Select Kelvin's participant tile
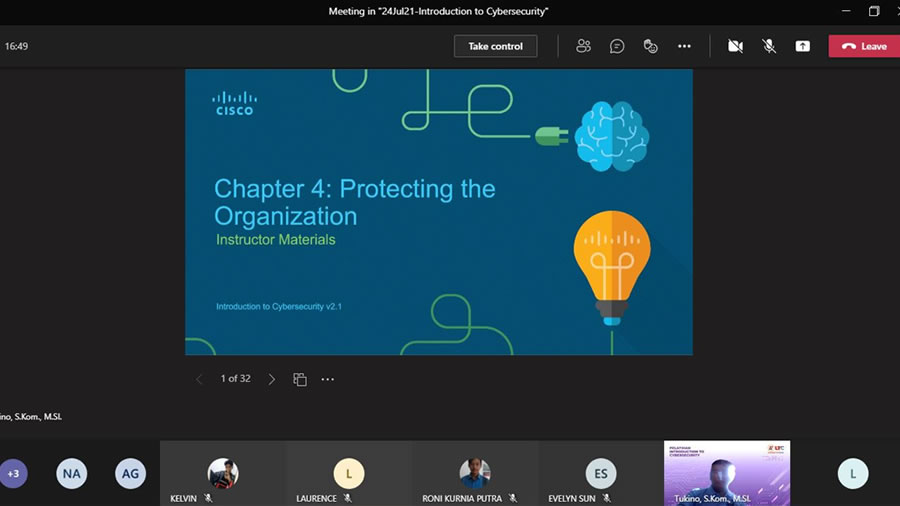The height and width of the screenshot is (506, 900). [x=223, y=473]
